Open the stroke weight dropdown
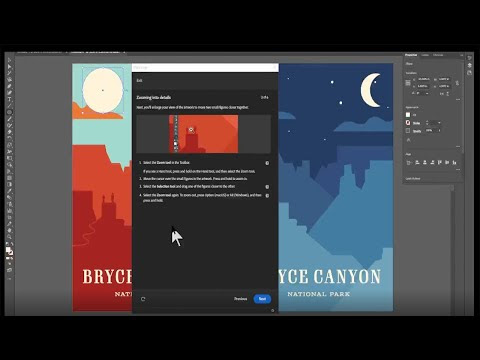This screenshot has width=480, height=360. [x=439, y=123]
